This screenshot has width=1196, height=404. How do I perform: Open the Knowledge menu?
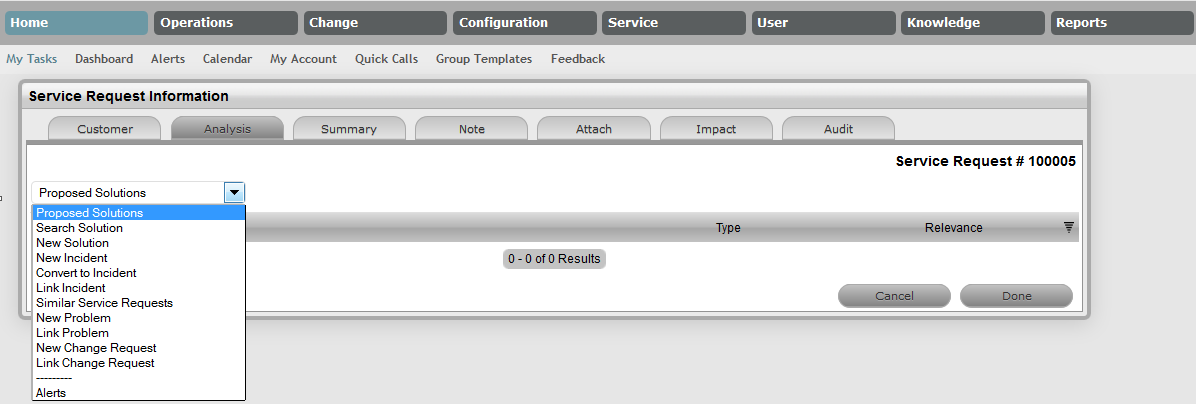tap(972, 23)
